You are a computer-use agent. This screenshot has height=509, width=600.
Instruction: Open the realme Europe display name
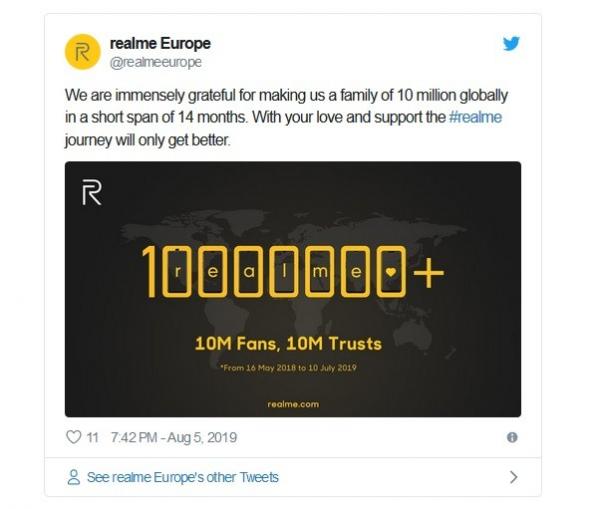(160, 43)
